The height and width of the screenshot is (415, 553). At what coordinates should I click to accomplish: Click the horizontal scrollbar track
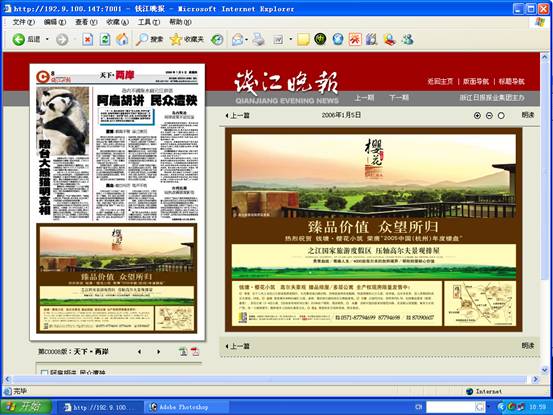[x=270, y=379]
